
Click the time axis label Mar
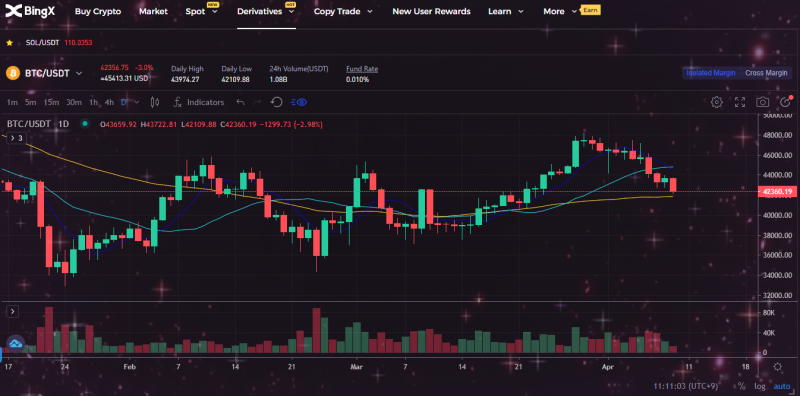click(x=357, y=366)
